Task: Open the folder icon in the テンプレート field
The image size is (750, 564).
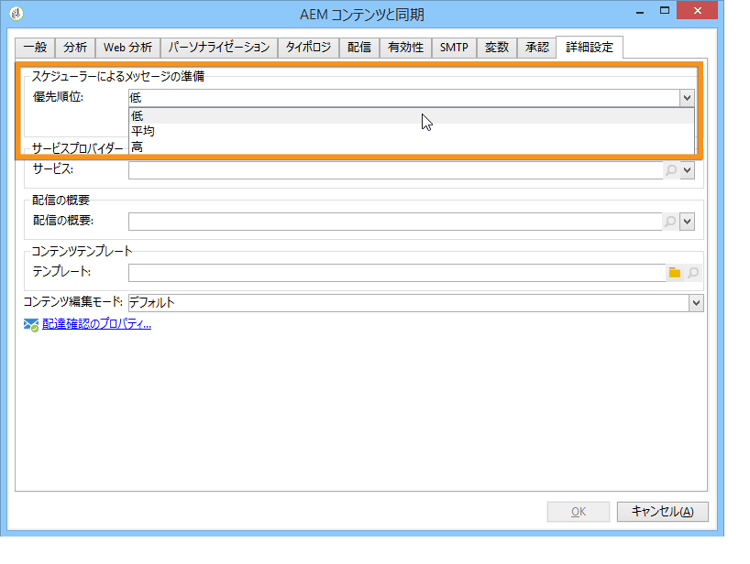Action: point(674,273)
